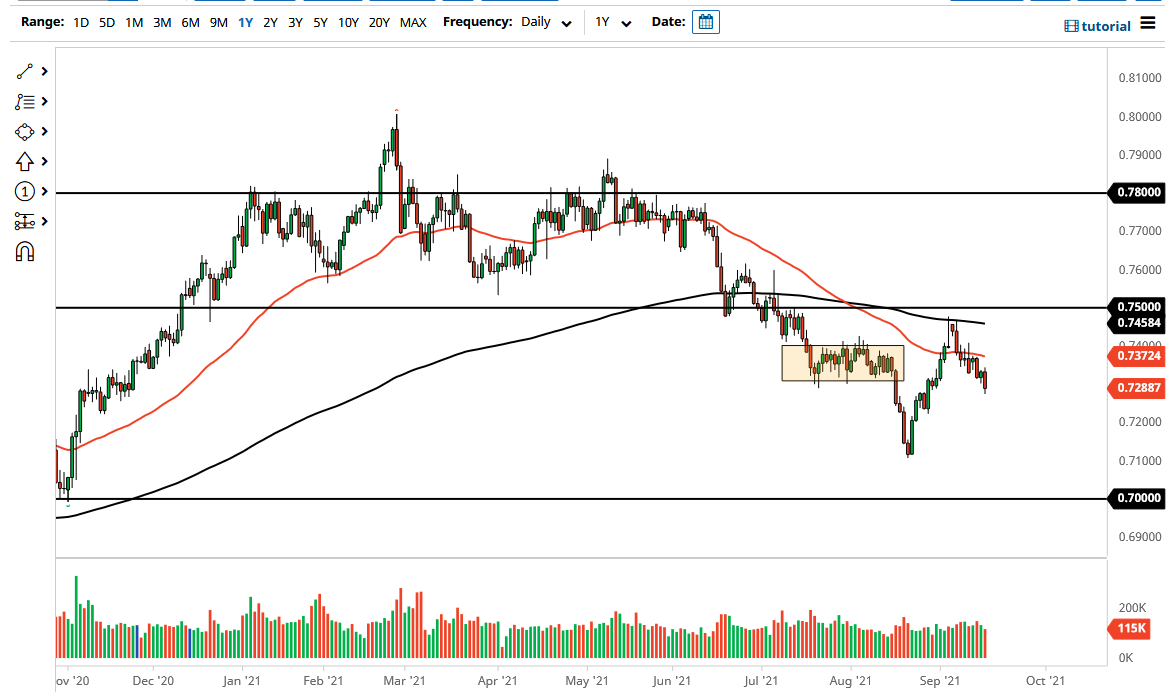This screenshot has height=697, width=1171.
Task: Open the 1Y timeframe dropdown
Action: click(x=614, y=21)
